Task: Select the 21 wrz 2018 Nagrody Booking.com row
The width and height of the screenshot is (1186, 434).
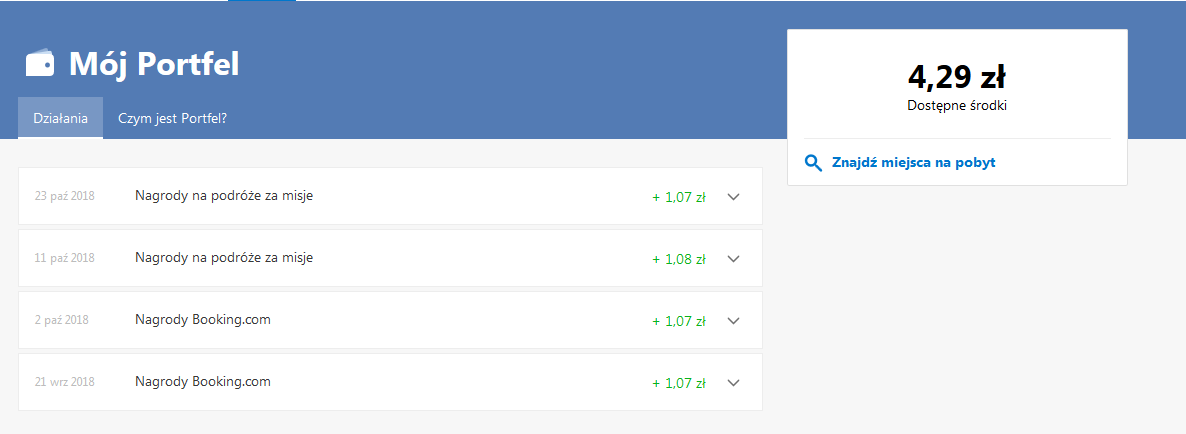Action: pos(390,383)
